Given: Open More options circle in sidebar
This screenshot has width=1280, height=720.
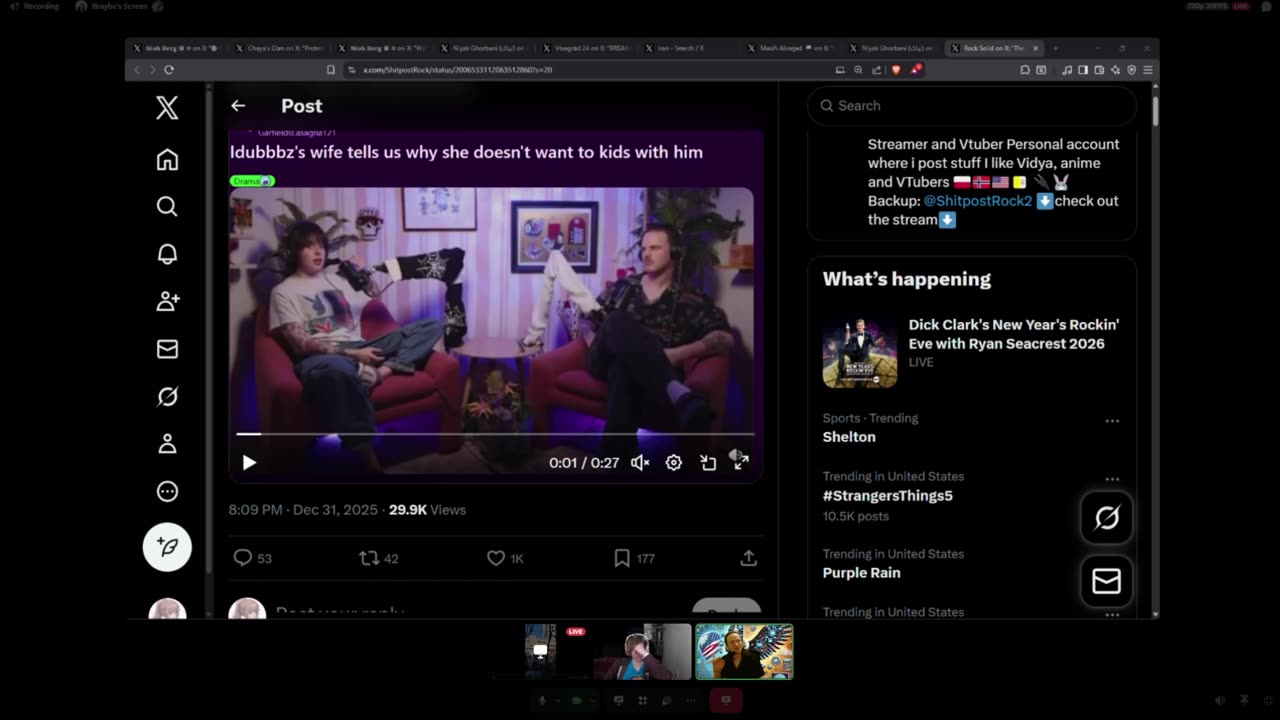Looking at the screenshot, I should click(x=167, y=491).
